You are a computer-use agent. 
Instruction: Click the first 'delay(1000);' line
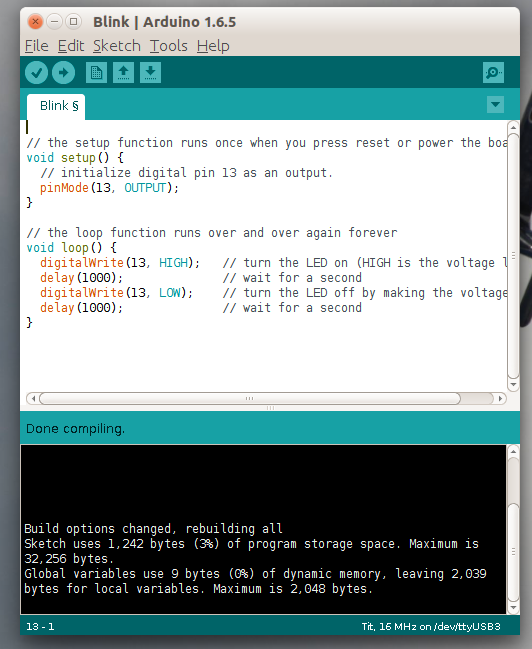click(81, 278)
